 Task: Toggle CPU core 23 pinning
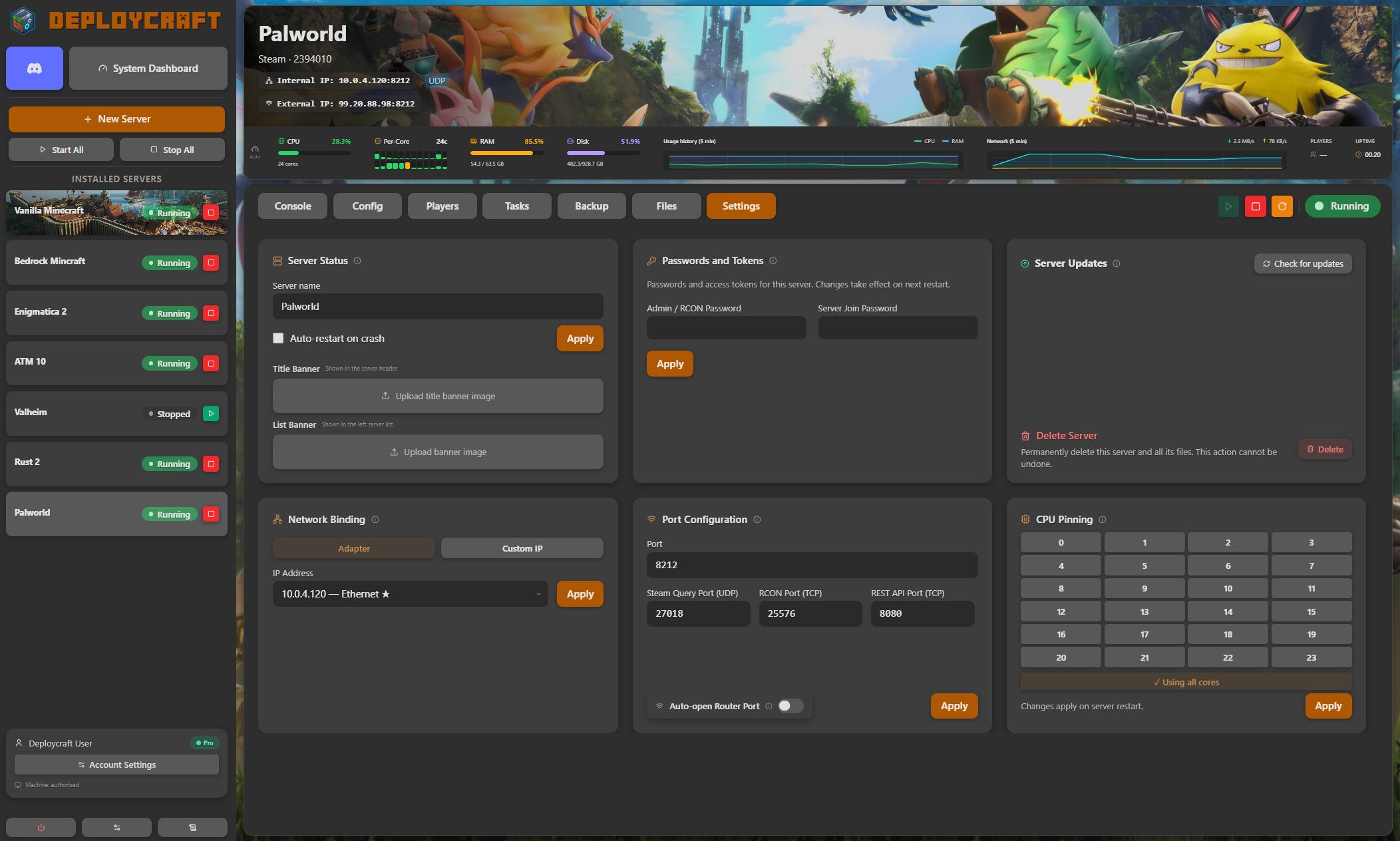point(1312,657)
